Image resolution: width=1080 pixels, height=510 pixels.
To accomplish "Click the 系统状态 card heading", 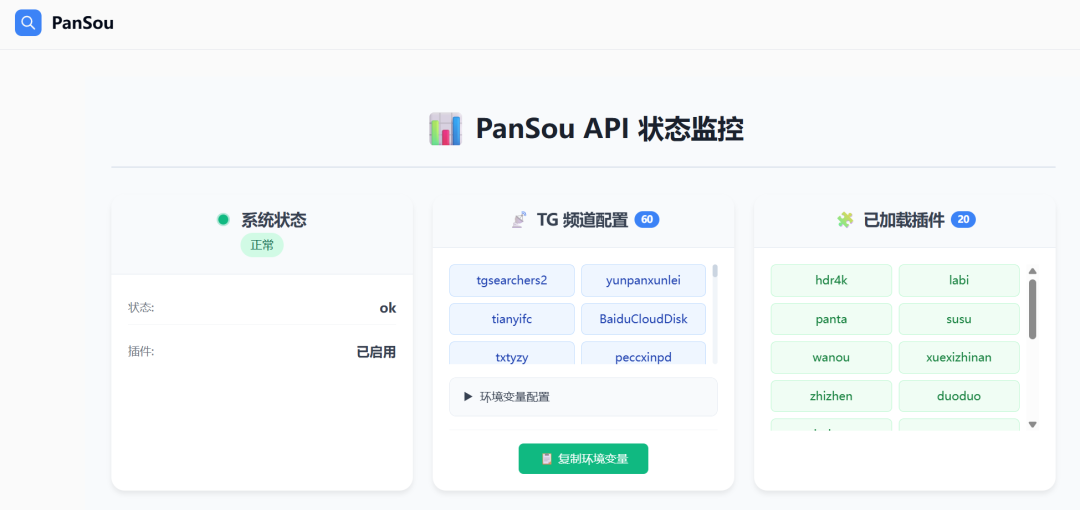I will coord(273,220).
